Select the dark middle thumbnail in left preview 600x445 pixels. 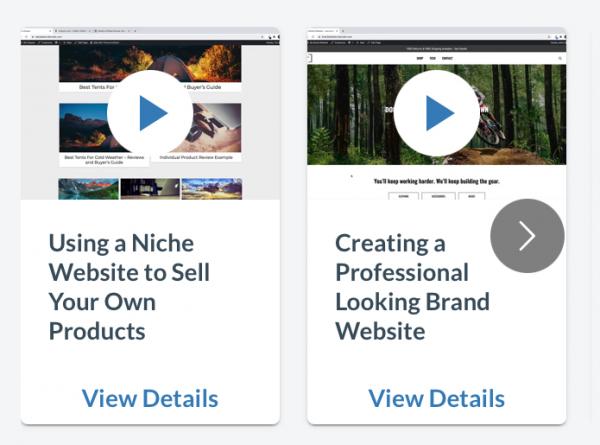pos(150,189)
